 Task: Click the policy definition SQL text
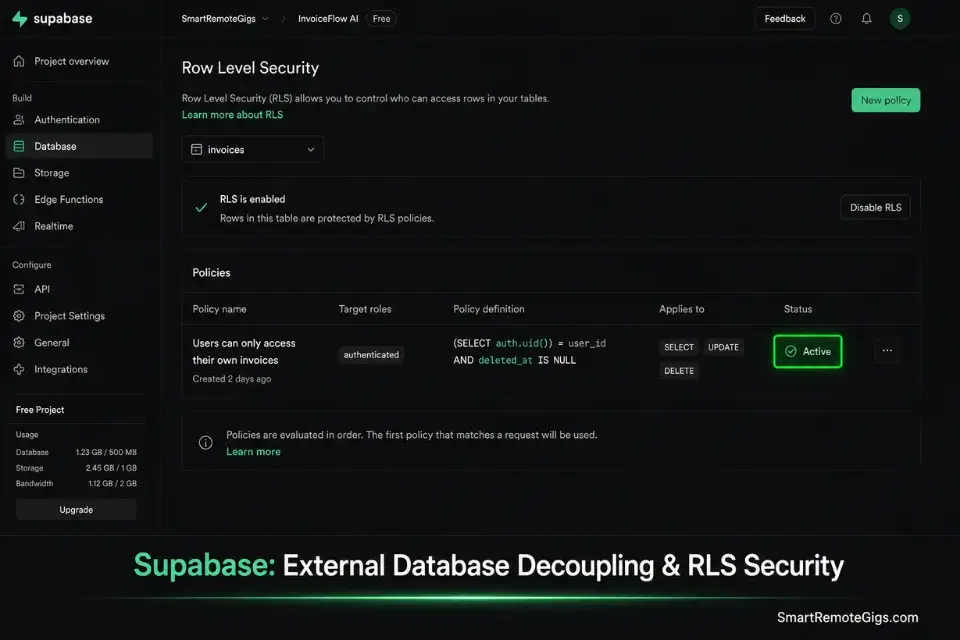click(530, 352)
